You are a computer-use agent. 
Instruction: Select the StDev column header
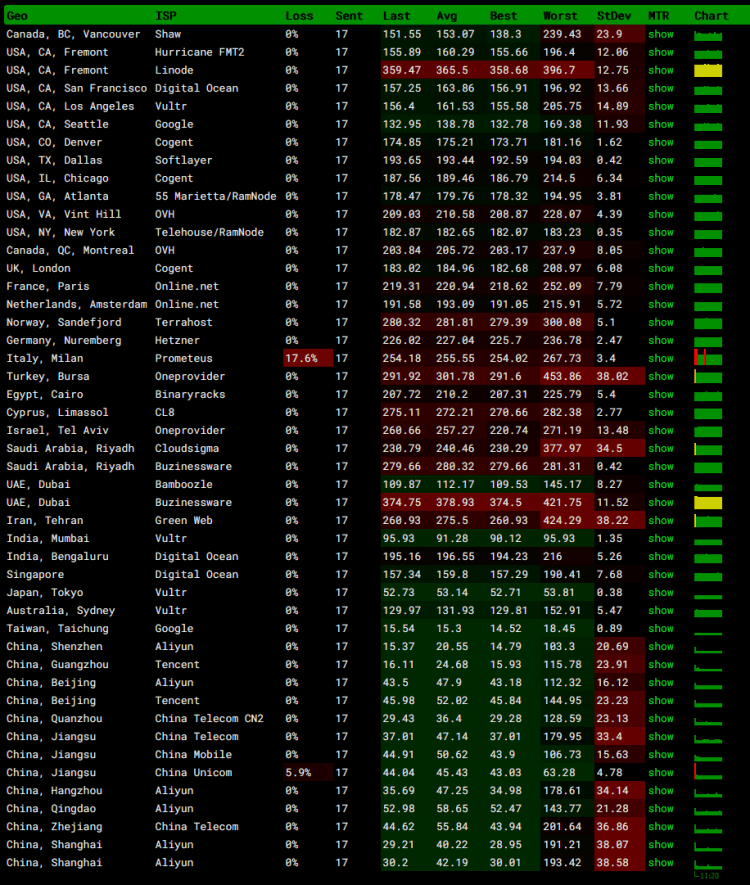[x=614, y=16]
